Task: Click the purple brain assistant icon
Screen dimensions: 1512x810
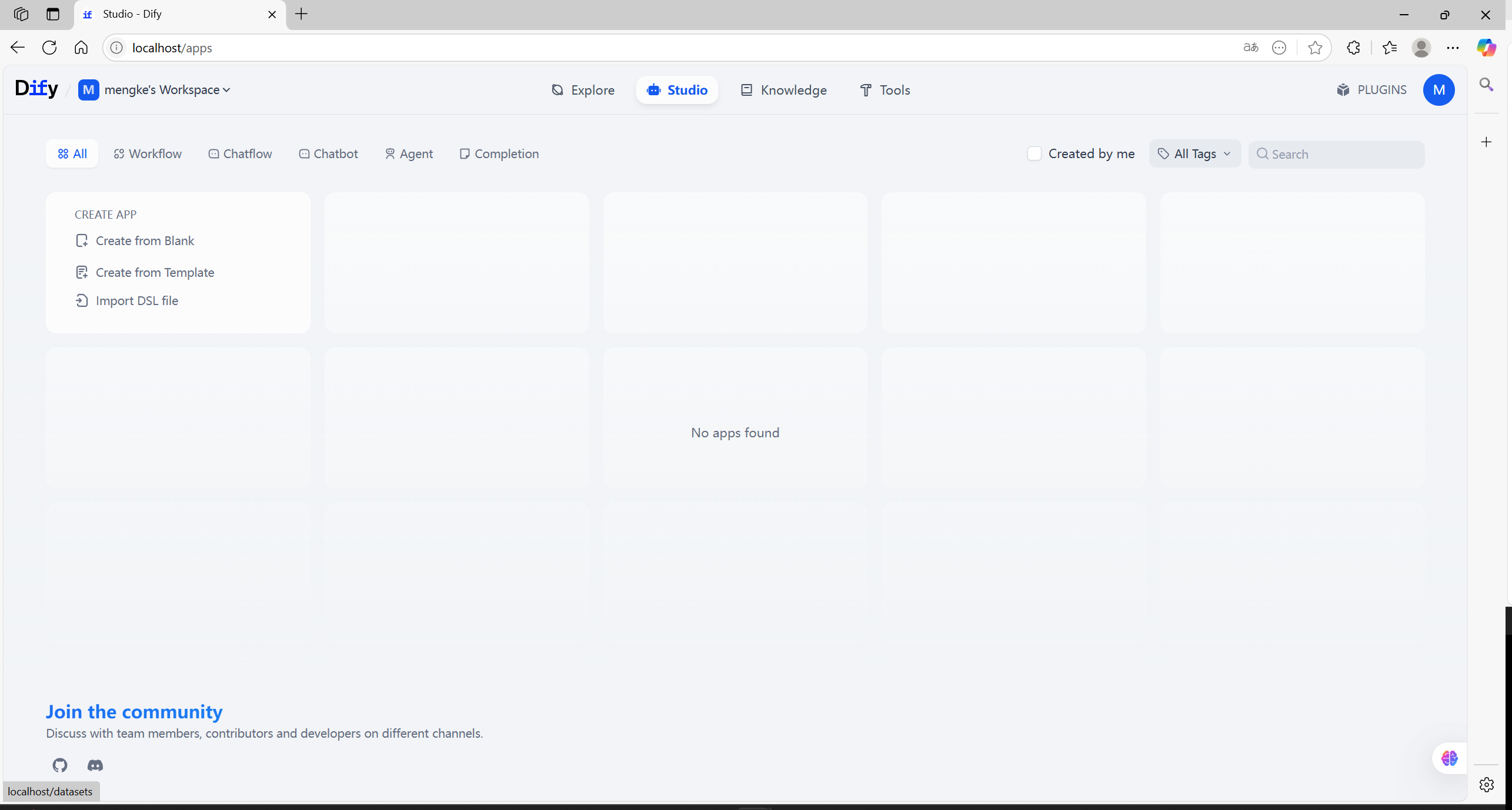Action: (1449, 758)
